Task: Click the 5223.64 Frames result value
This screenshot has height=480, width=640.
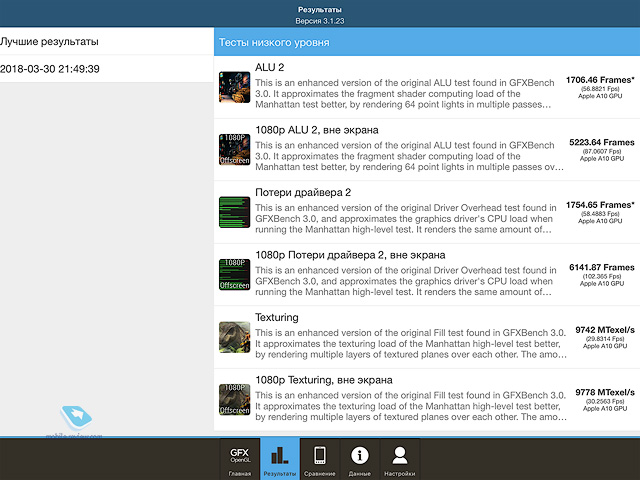Action: pyautogui.click(x=602, y=142)
